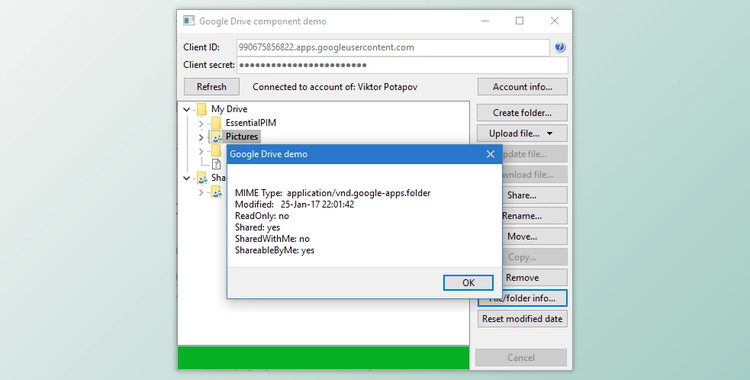Screen dimensions: 750x380
Task: Open Account info
Action: pos(522,87)
